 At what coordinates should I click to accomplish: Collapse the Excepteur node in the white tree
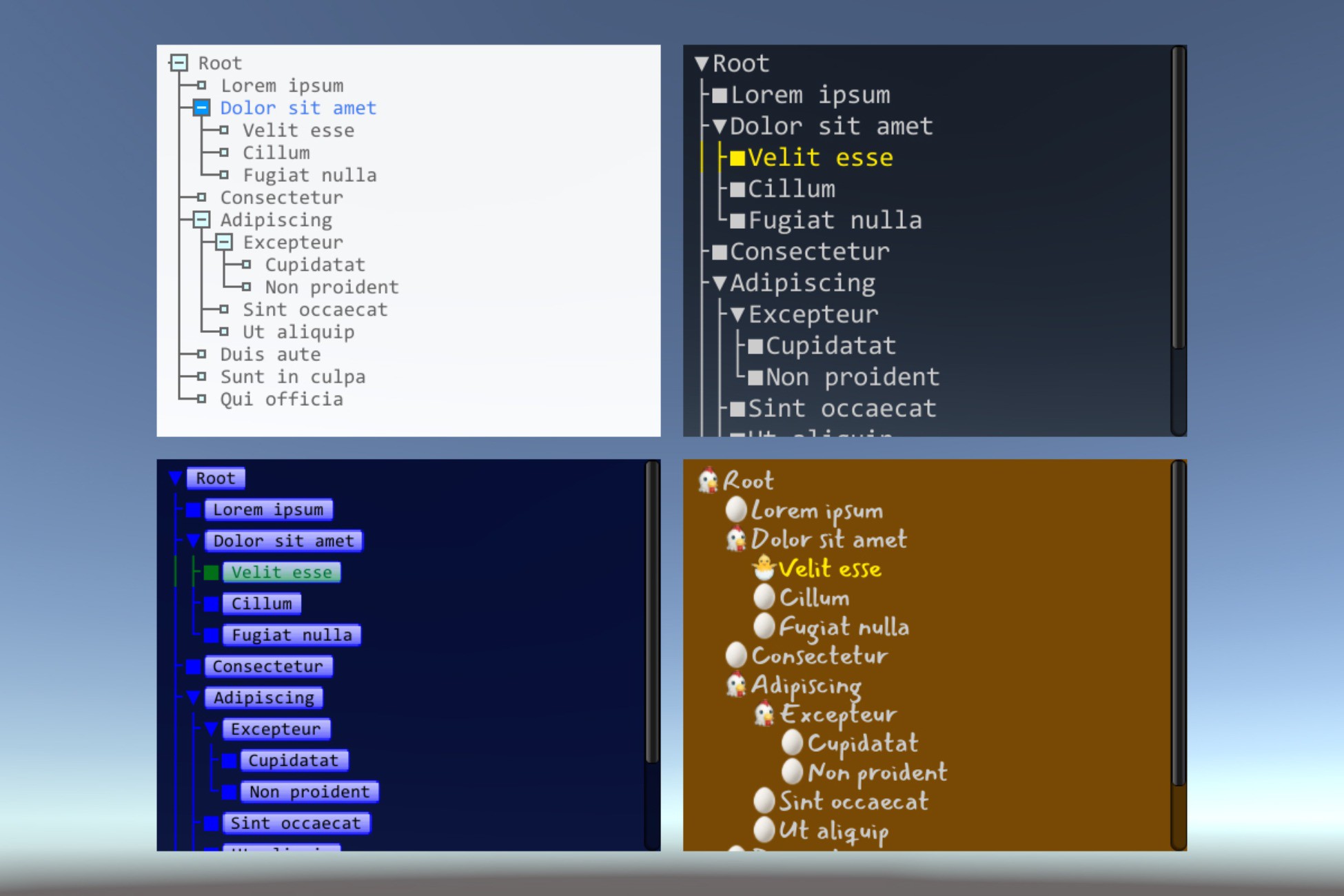[x=224, y=242]
